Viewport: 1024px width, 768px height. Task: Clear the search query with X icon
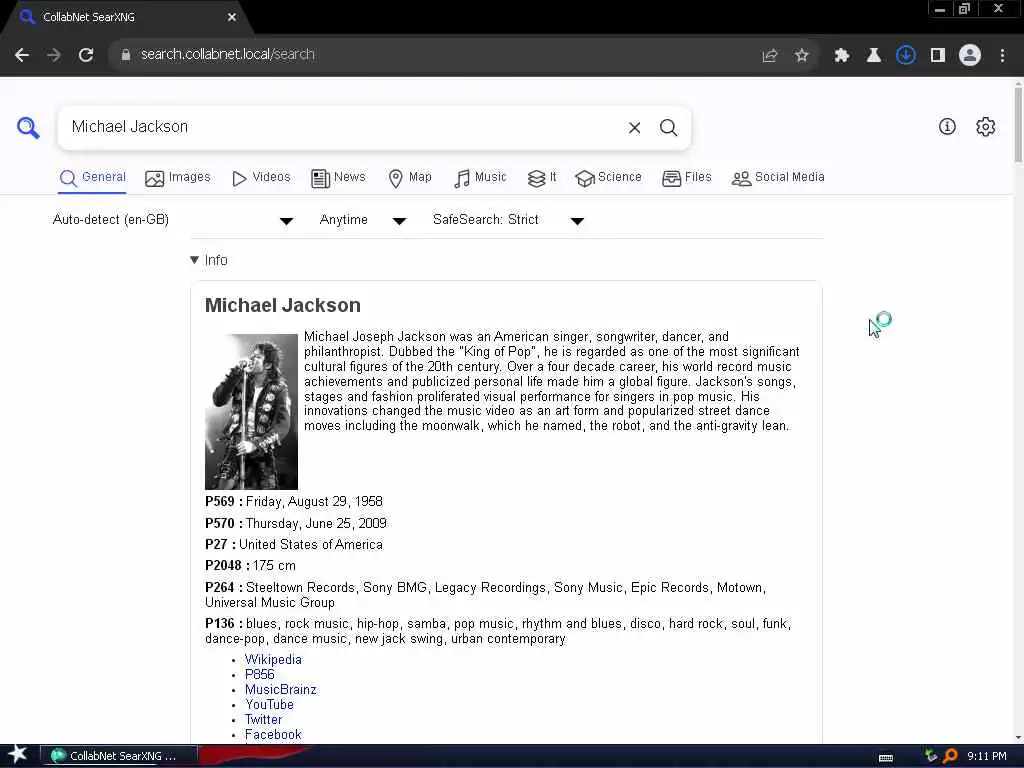pyautogui.click(x=634, y=128)
